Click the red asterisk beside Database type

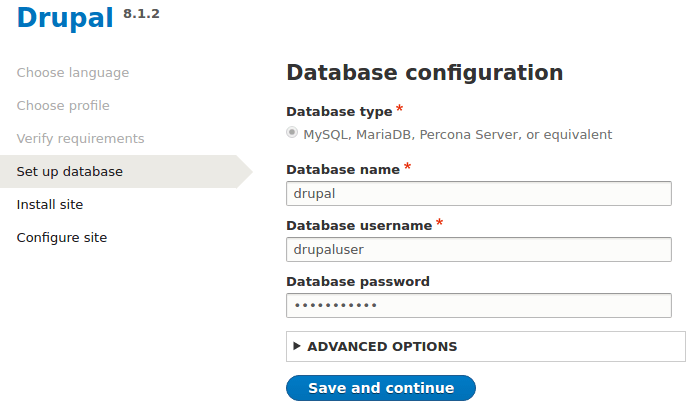tap(400, 109)
